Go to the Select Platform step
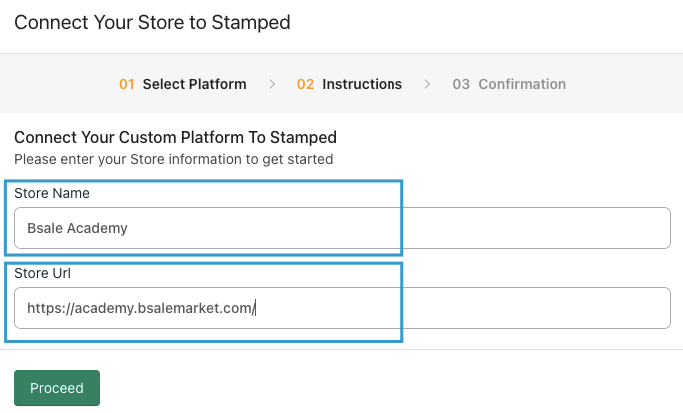The height and width of the screenshot is (413, 683). (x=194, y=84)
